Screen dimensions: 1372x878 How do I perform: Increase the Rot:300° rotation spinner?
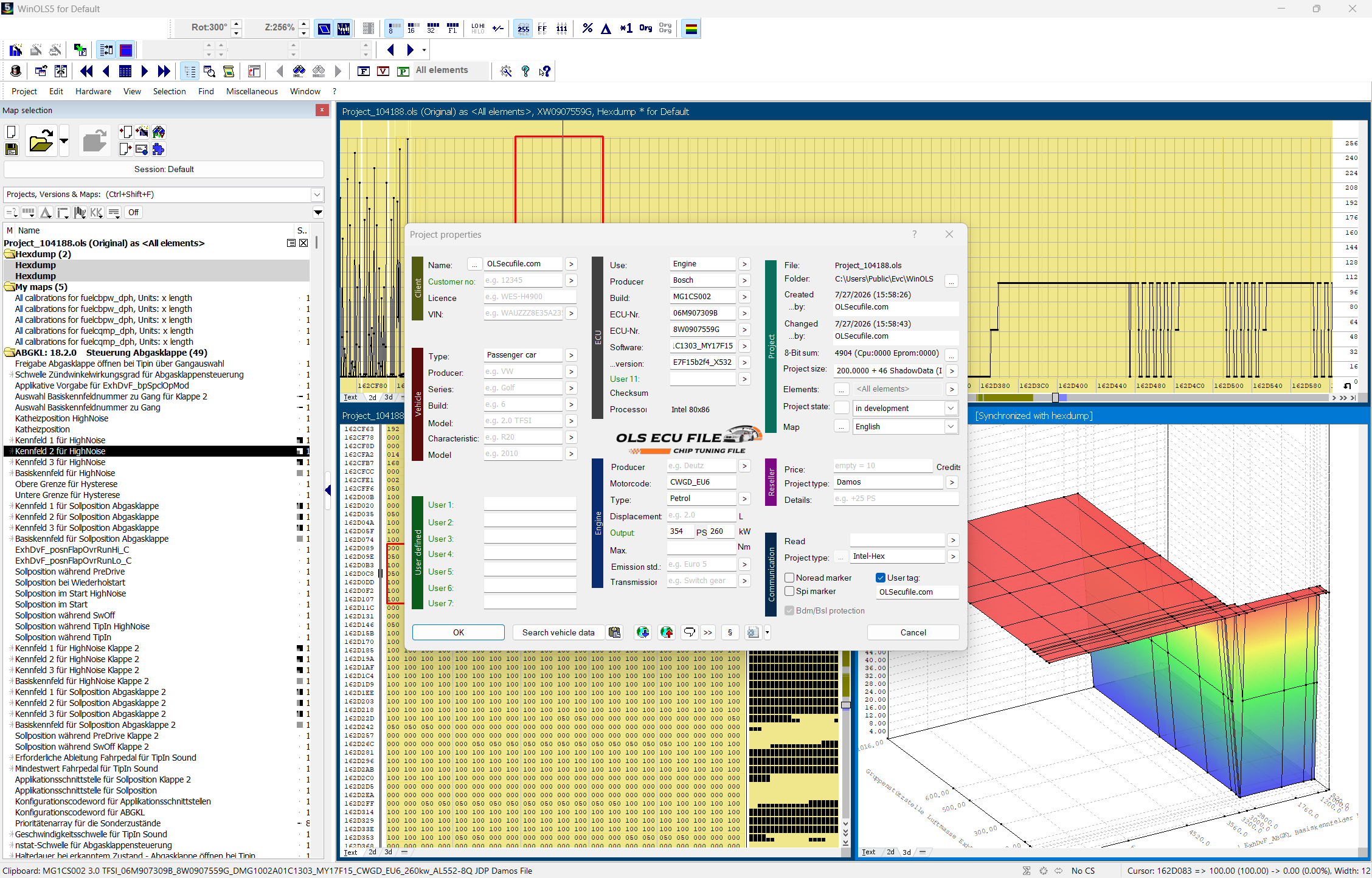pyautogui.click(x=237, y=24)
